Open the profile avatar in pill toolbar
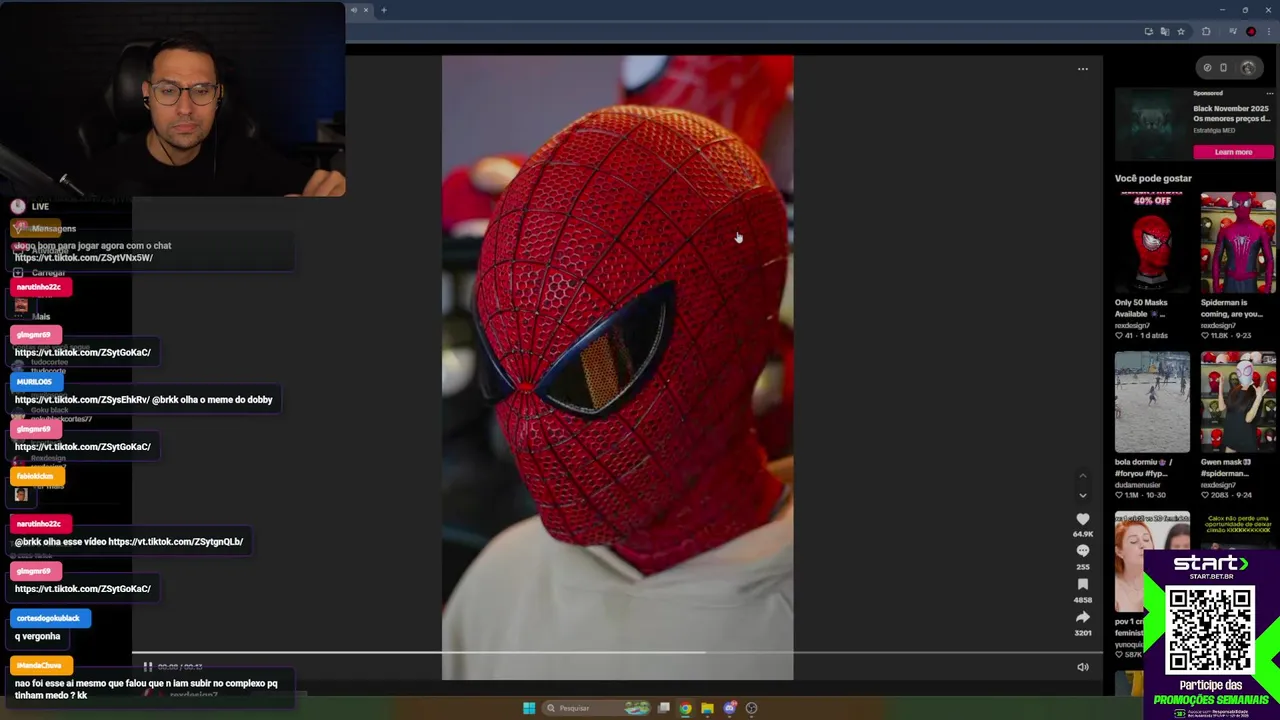The image size is (1280, 720). [x=1247, y=68]
